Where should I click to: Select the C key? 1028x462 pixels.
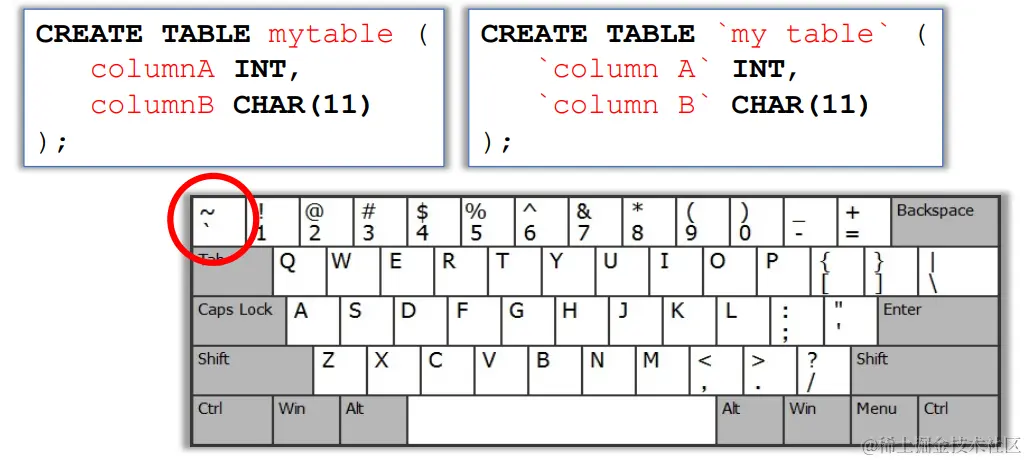click(448, 370)
